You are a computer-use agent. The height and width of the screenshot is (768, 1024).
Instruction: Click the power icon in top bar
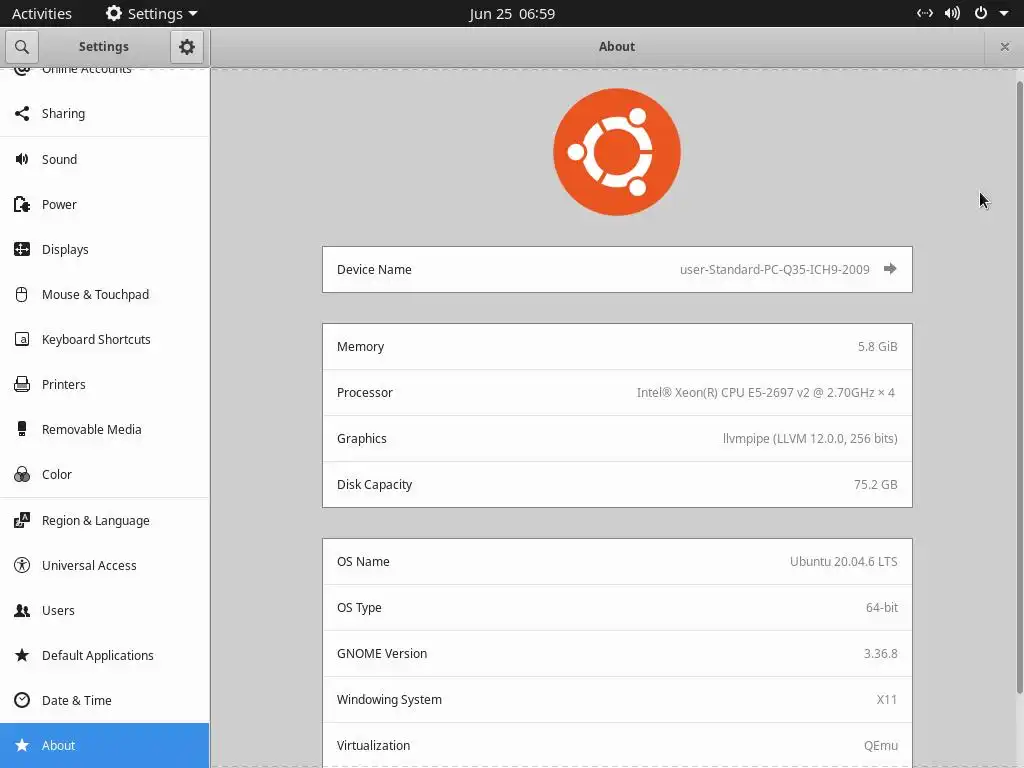[980, 13]
